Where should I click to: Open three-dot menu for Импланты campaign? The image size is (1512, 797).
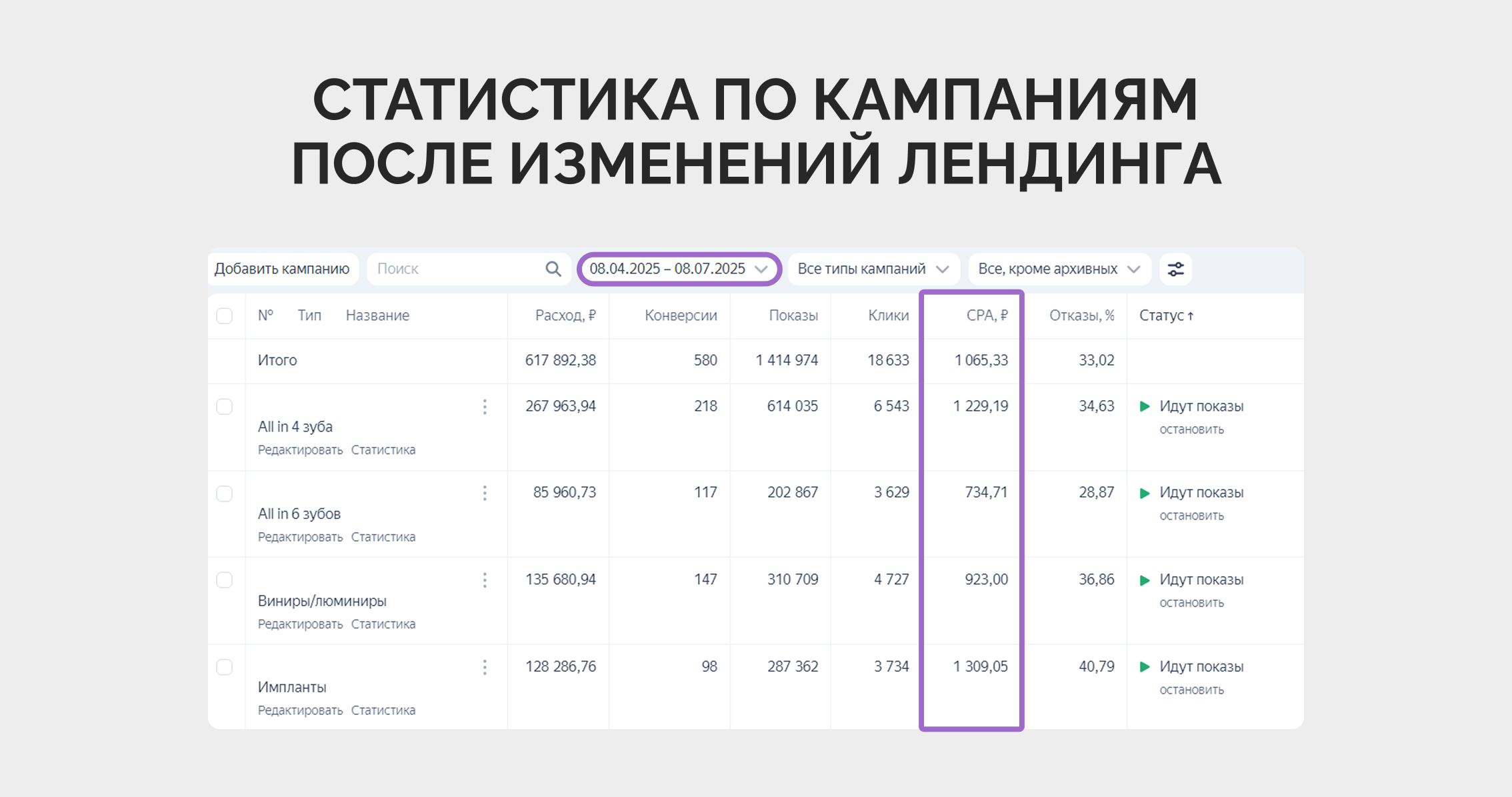pos(485,667)
